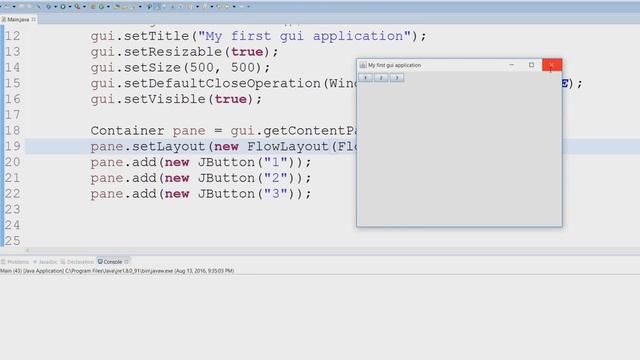Select the Main.java editor tab
Image resolution: width=640 pixels, height=360 pixels.
tap(18, 20)
